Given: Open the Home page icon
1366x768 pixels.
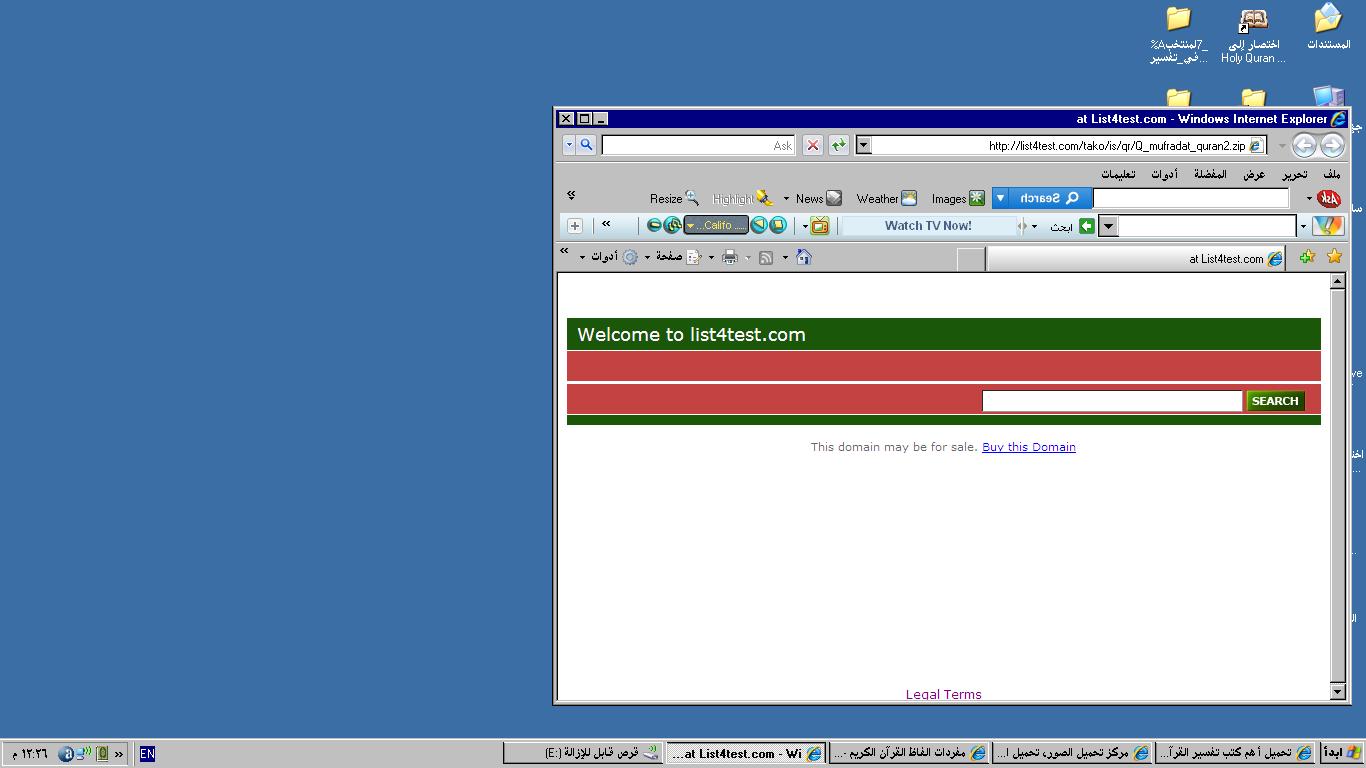Looking at the screenshot, I should 803,257.
